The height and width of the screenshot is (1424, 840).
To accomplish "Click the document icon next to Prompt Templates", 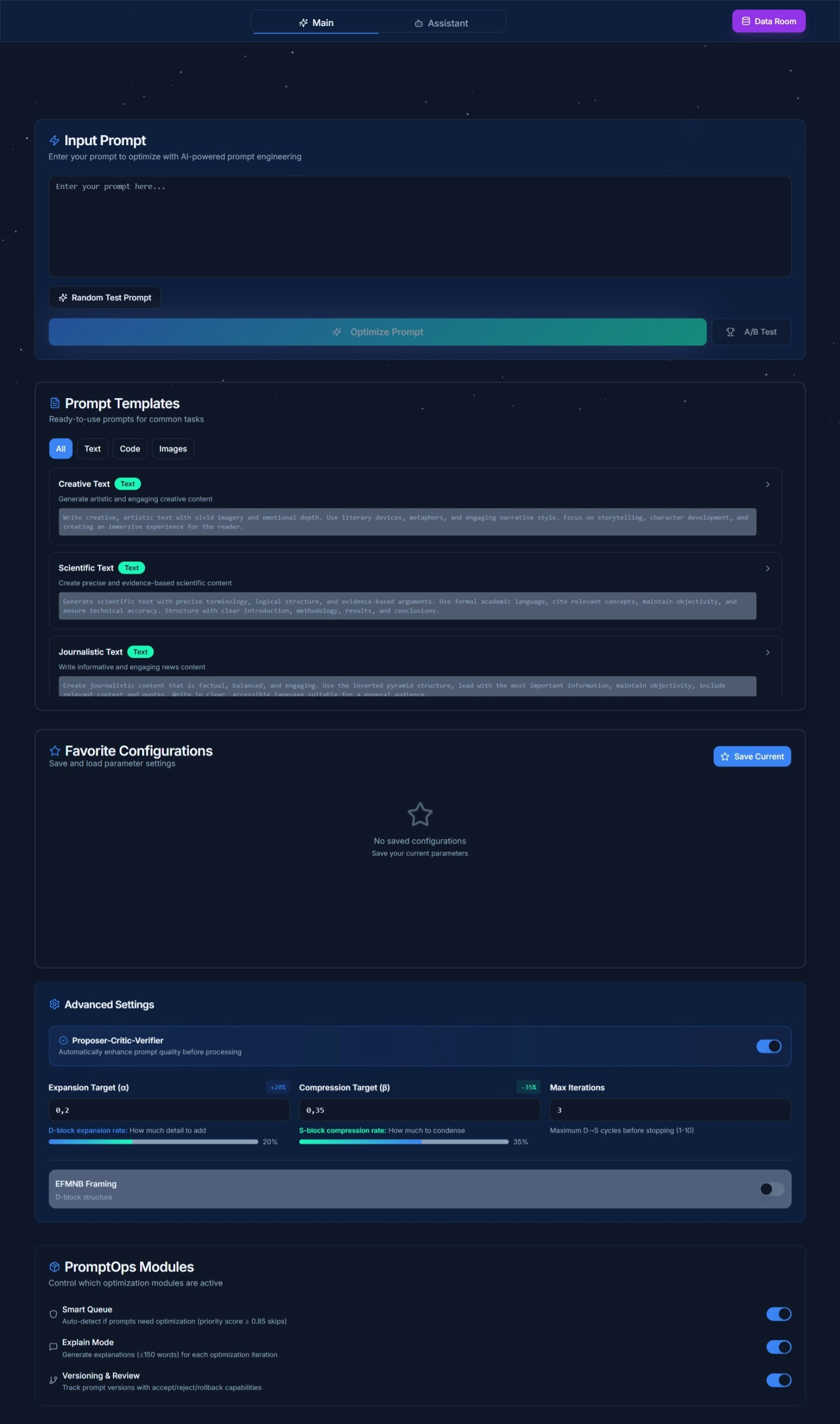I will 55,402.
